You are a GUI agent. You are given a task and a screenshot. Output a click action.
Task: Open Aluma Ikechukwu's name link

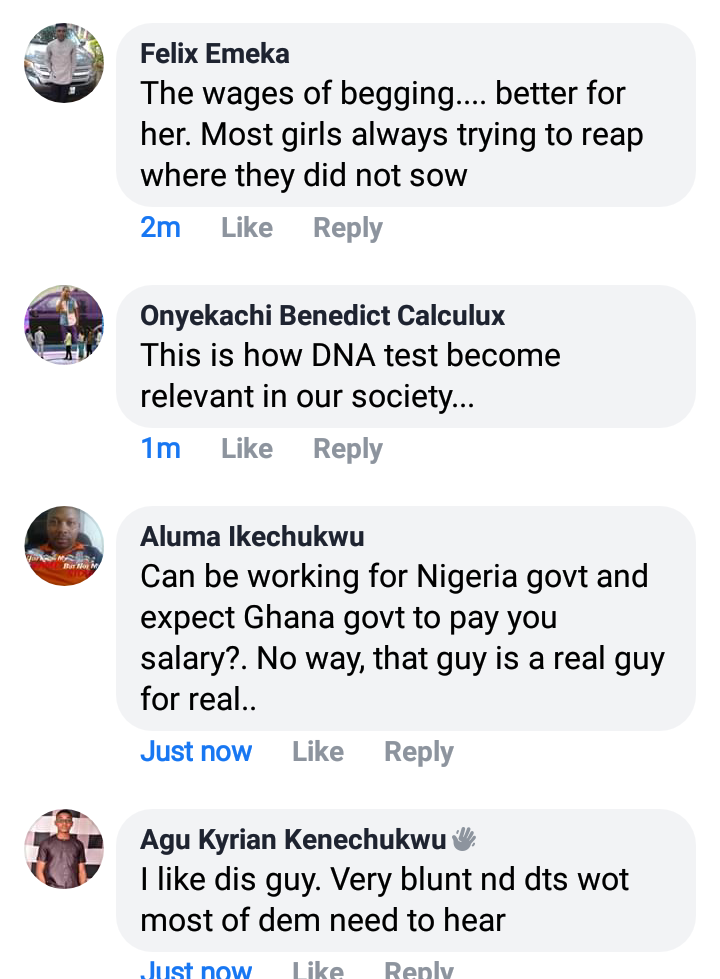pos(252,536)
